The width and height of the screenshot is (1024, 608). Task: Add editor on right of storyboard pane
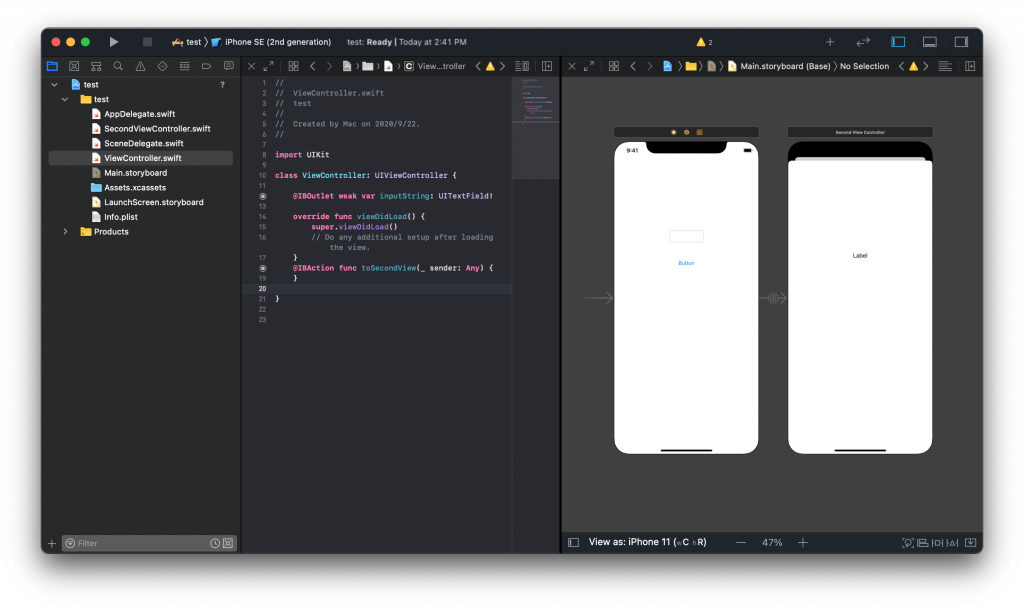[x=970, y=66]
